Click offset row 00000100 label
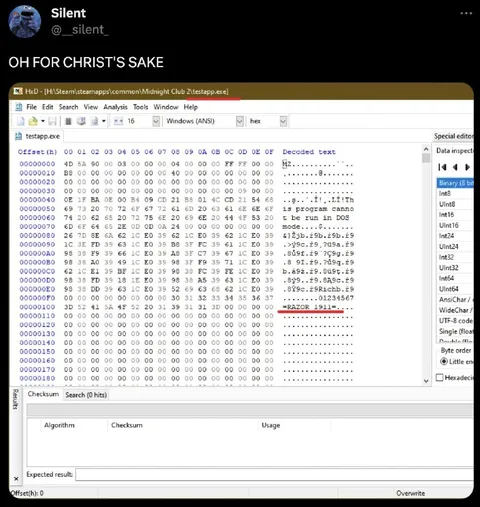480x507 pixels. (37, 307)
